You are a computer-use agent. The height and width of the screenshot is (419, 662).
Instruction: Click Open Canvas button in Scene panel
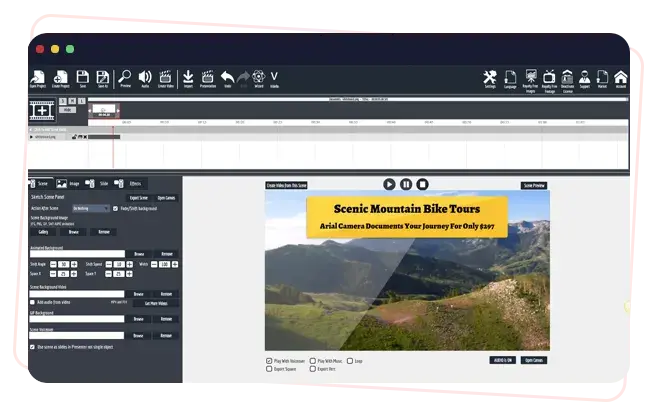166,198
